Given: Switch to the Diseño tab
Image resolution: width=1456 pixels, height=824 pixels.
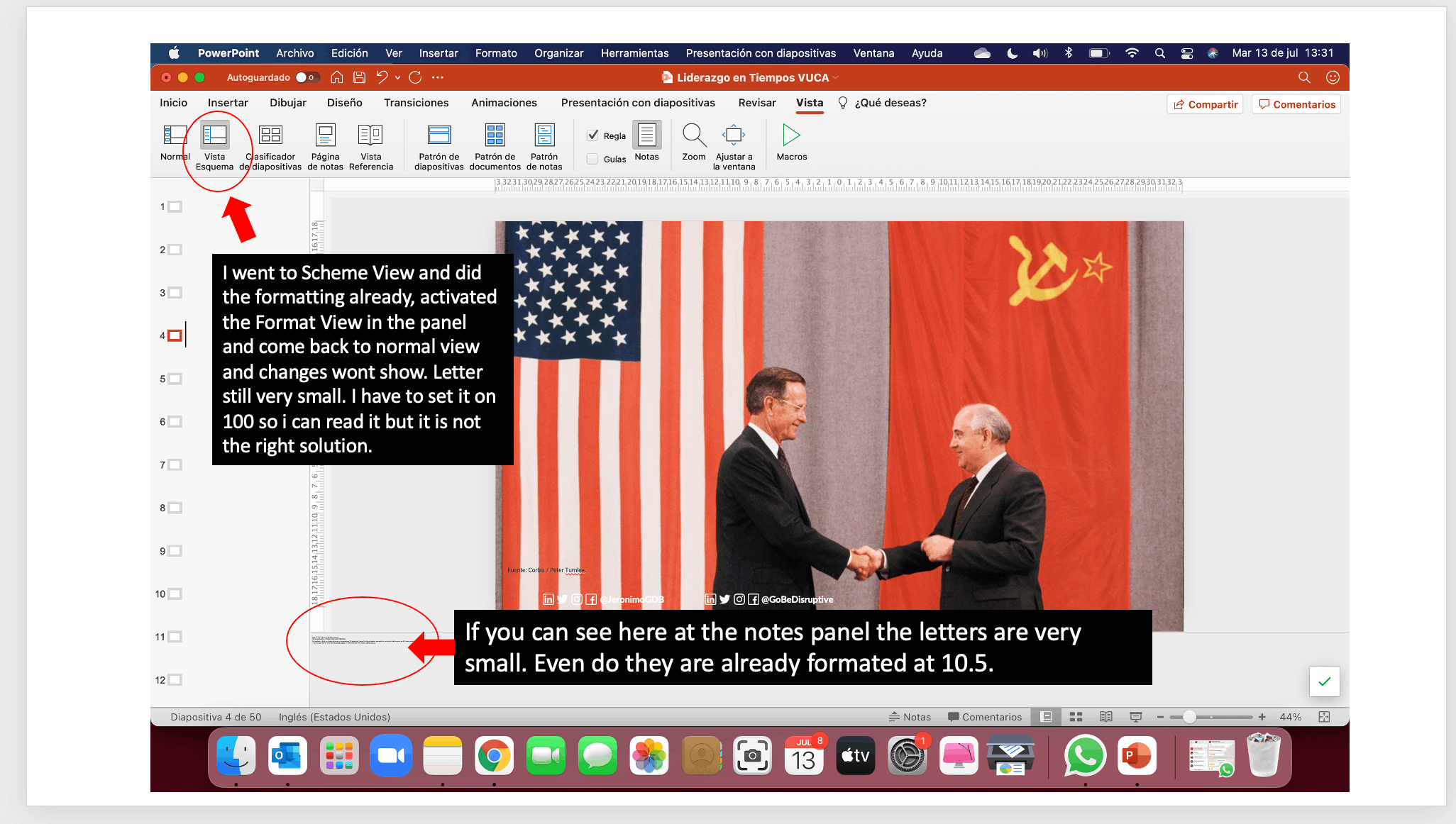Looking at the screenshot, I should point(345,103).
